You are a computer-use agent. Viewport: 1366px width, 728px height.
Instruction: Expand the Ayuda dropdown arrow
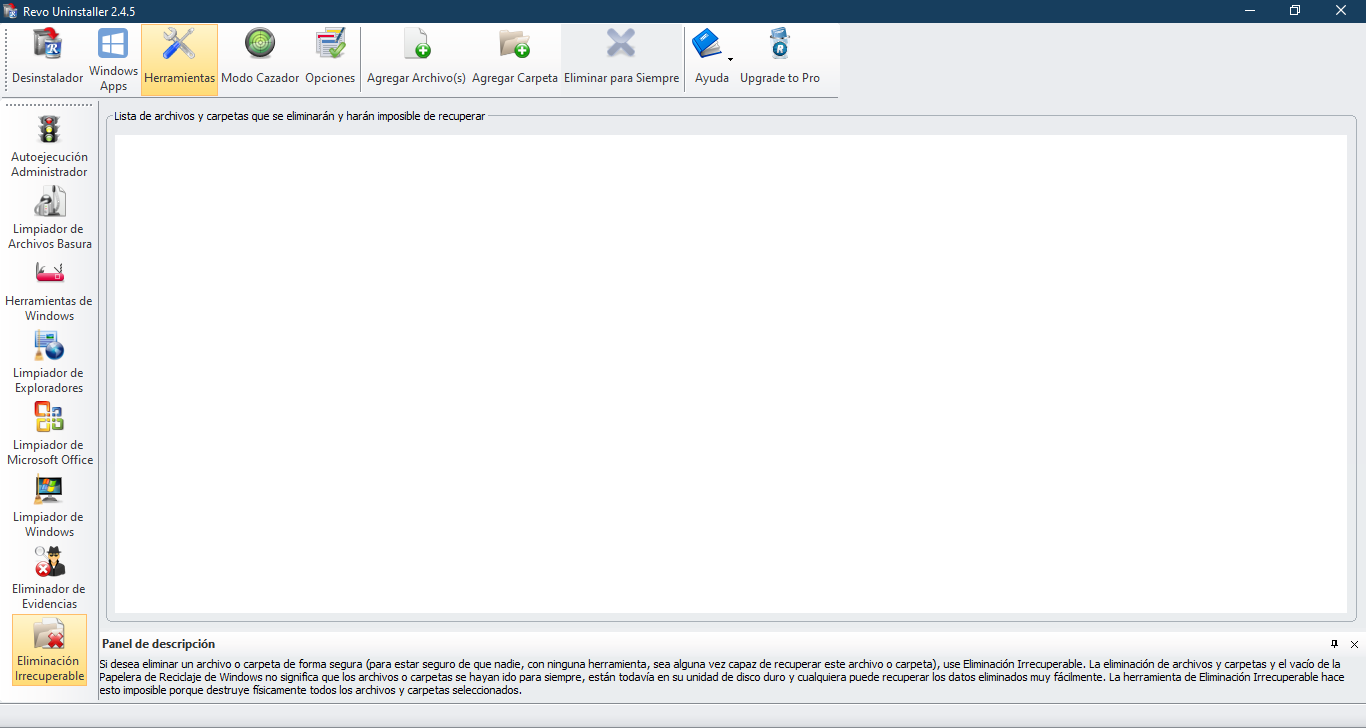click(x=730, y=60)
